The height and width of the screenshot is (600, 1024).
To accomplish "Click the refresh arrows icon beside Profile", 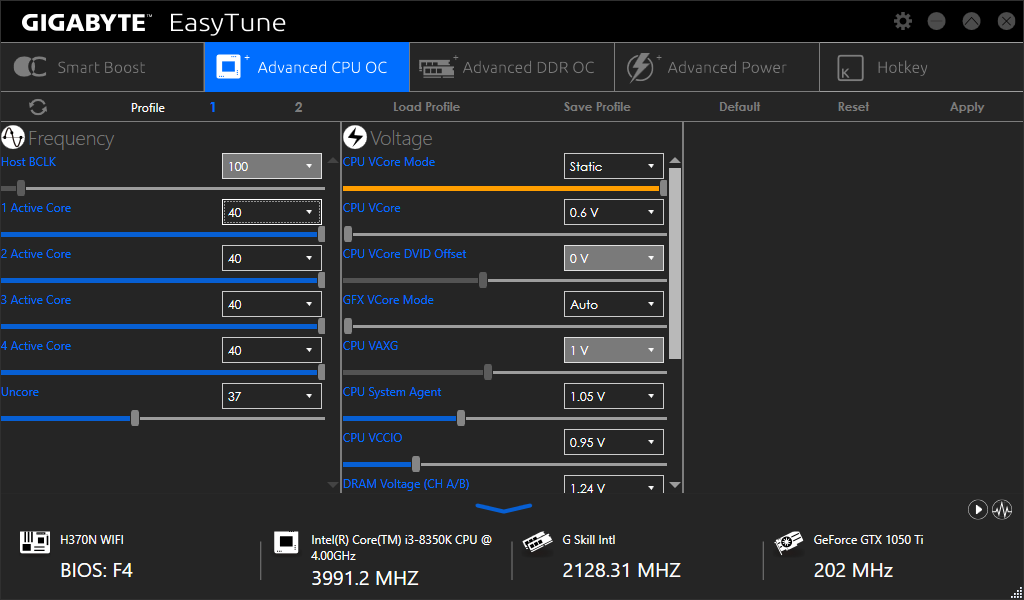I will (x=38, y=107).
